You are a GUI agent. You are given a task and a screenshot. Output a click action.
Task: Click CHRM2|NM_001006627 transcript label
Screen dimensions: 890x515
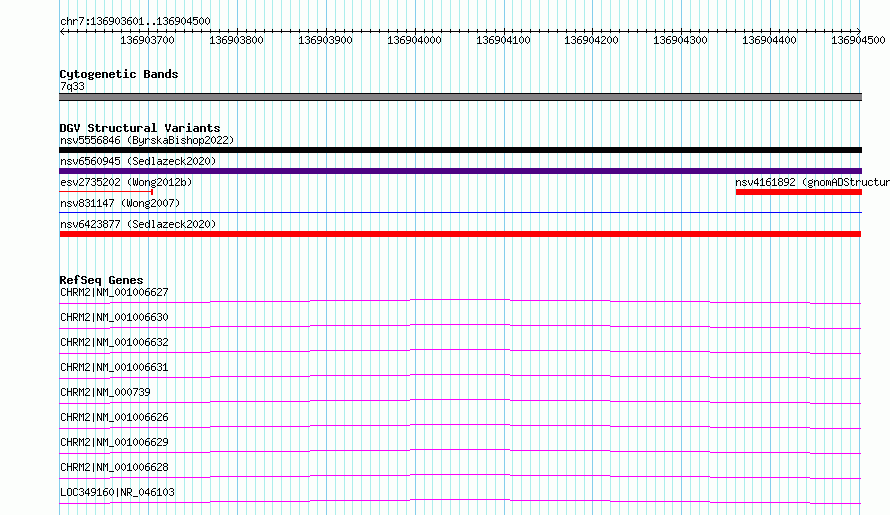114,292
